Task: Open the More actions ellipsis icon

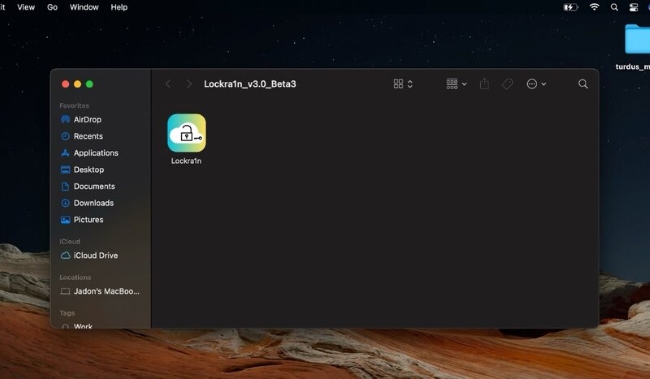Action: (x=532, y=84)
